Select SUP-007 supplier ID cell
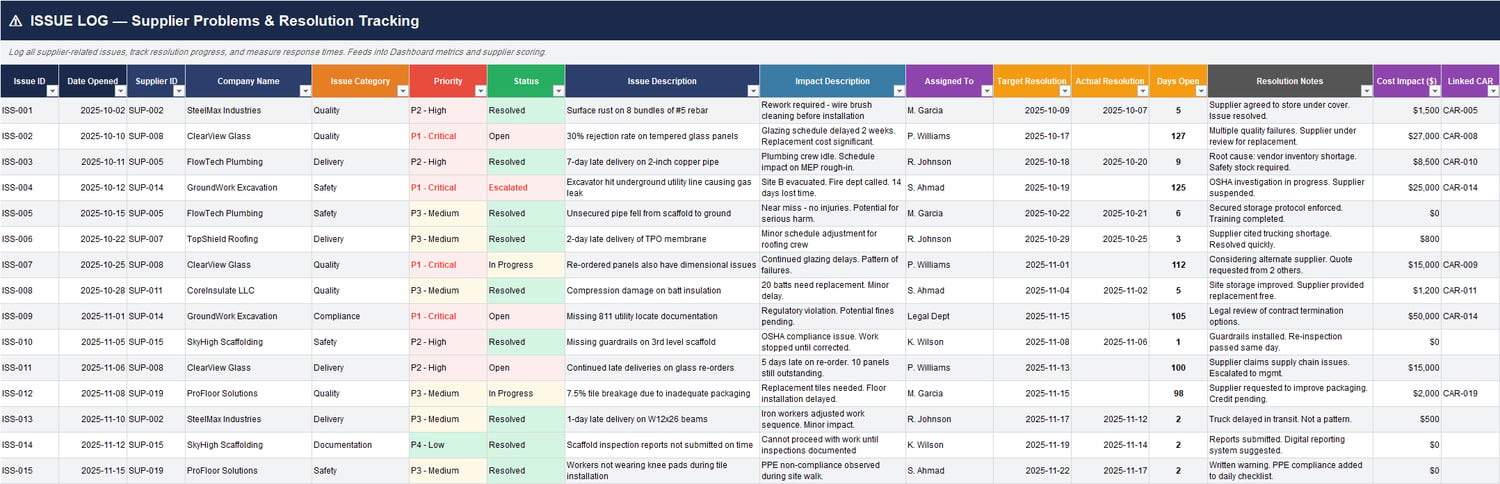 tap(156, 239)
